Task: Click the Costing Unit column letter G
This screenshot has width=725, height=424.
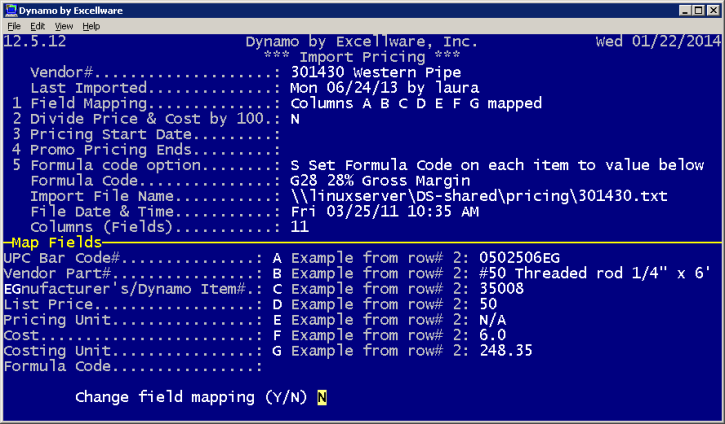Action: tap(277, 351)
